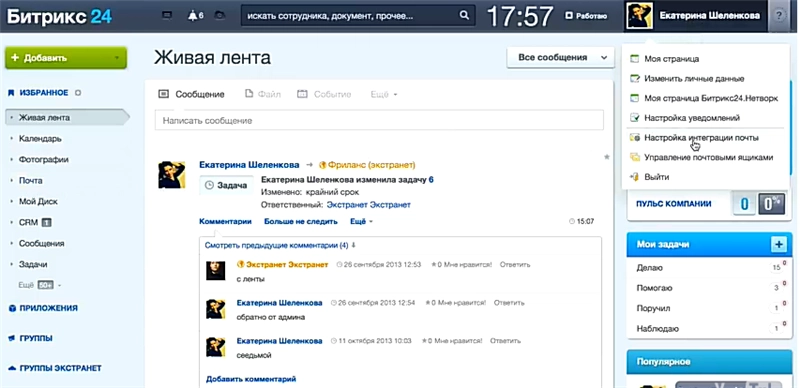Image resolution: width=800 pixels, height=388 pixels.
Task: Open Задачи in the sidebar
Action: (33, 264)
